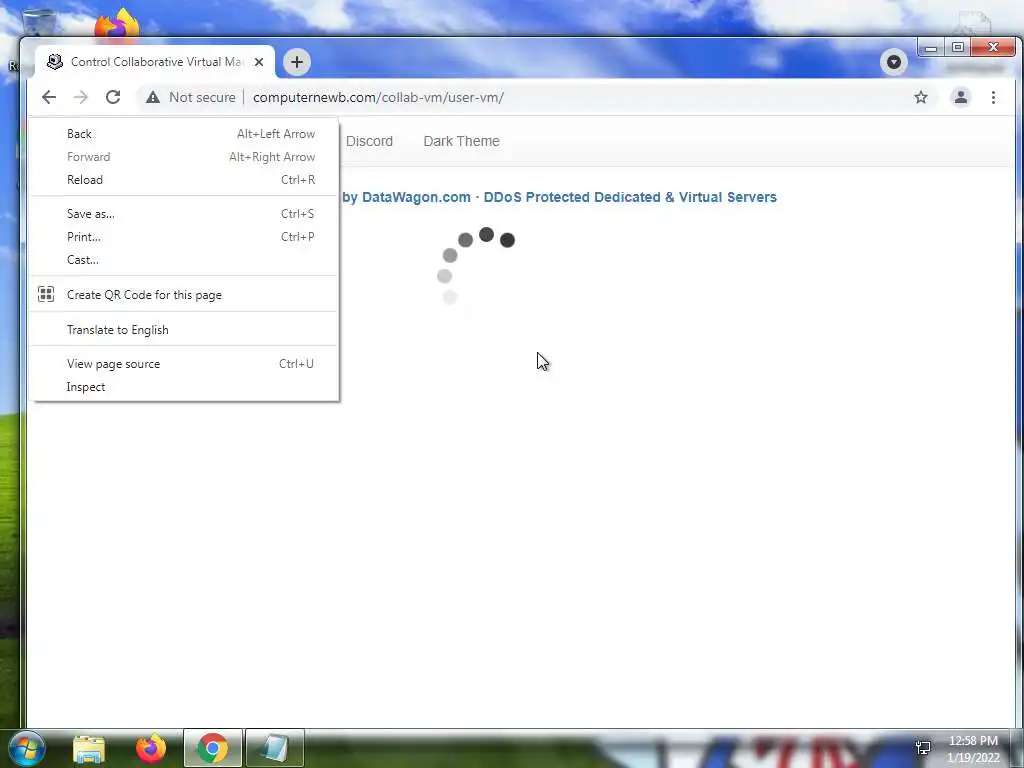Close the Chrome window
Screen dimensions: 1024x768
tap(993, 48)
